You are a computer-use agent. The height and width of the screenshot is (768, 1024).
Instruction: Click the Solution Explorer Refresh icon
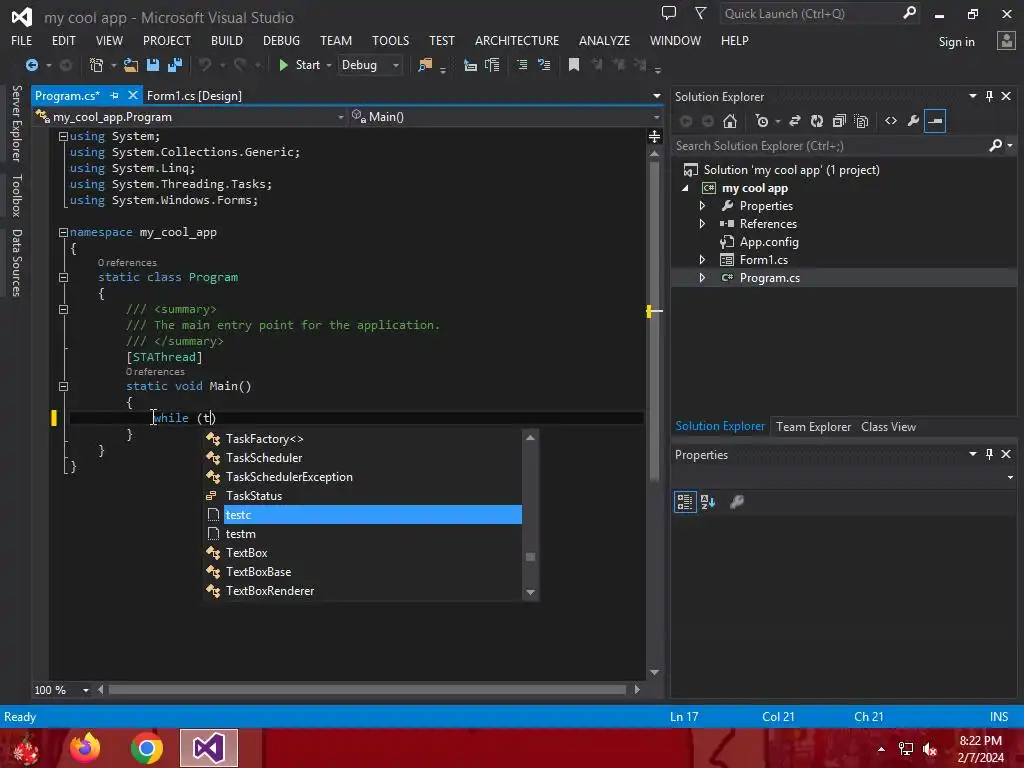(817, 121)
